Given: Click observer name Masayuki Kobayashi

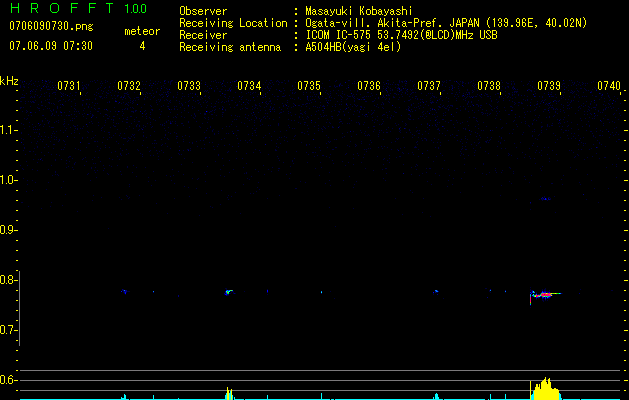Looking at the screenshot, I should pyautogui.click(x=359, y=11).
